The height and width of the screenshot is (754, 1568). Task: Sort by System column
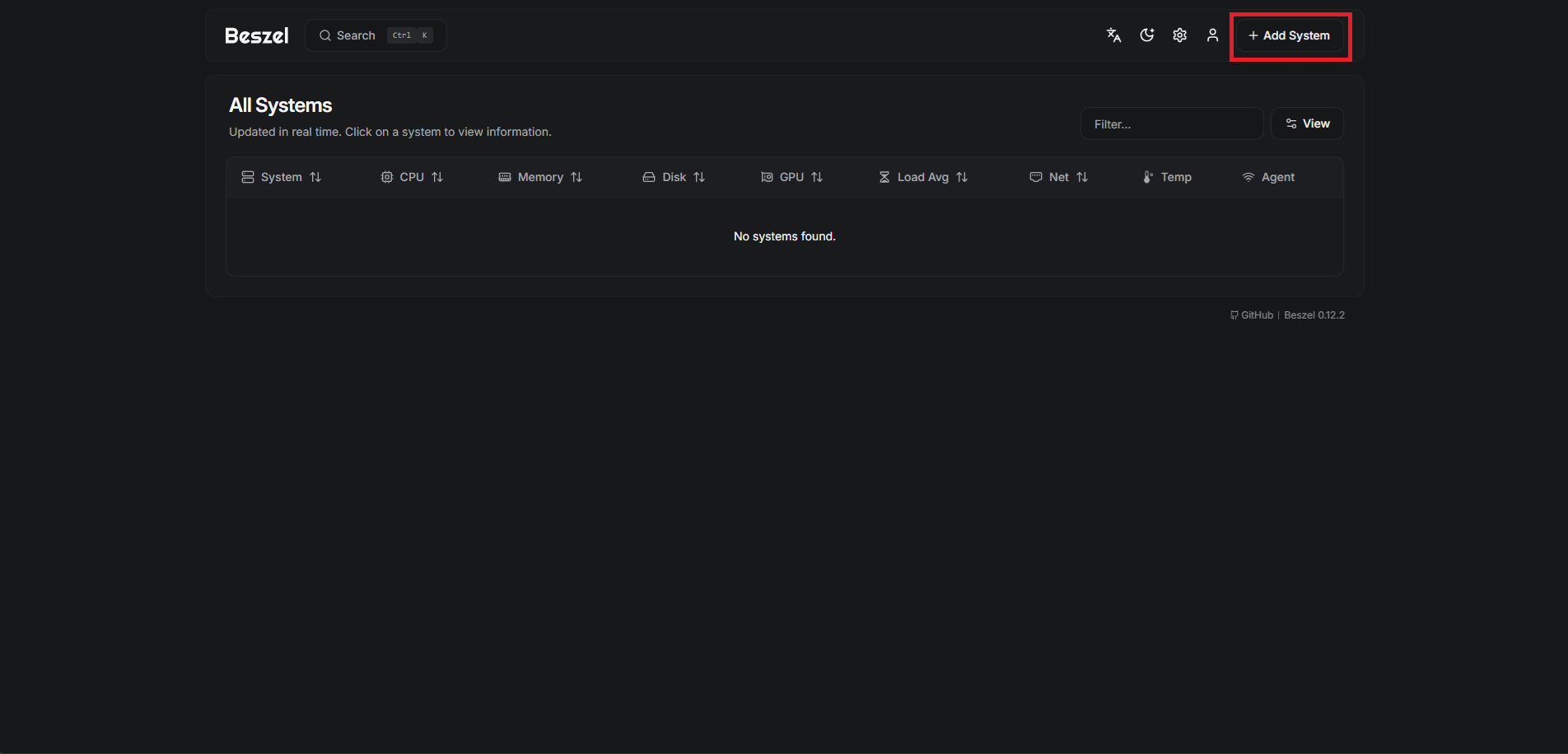tap(282, 177)
